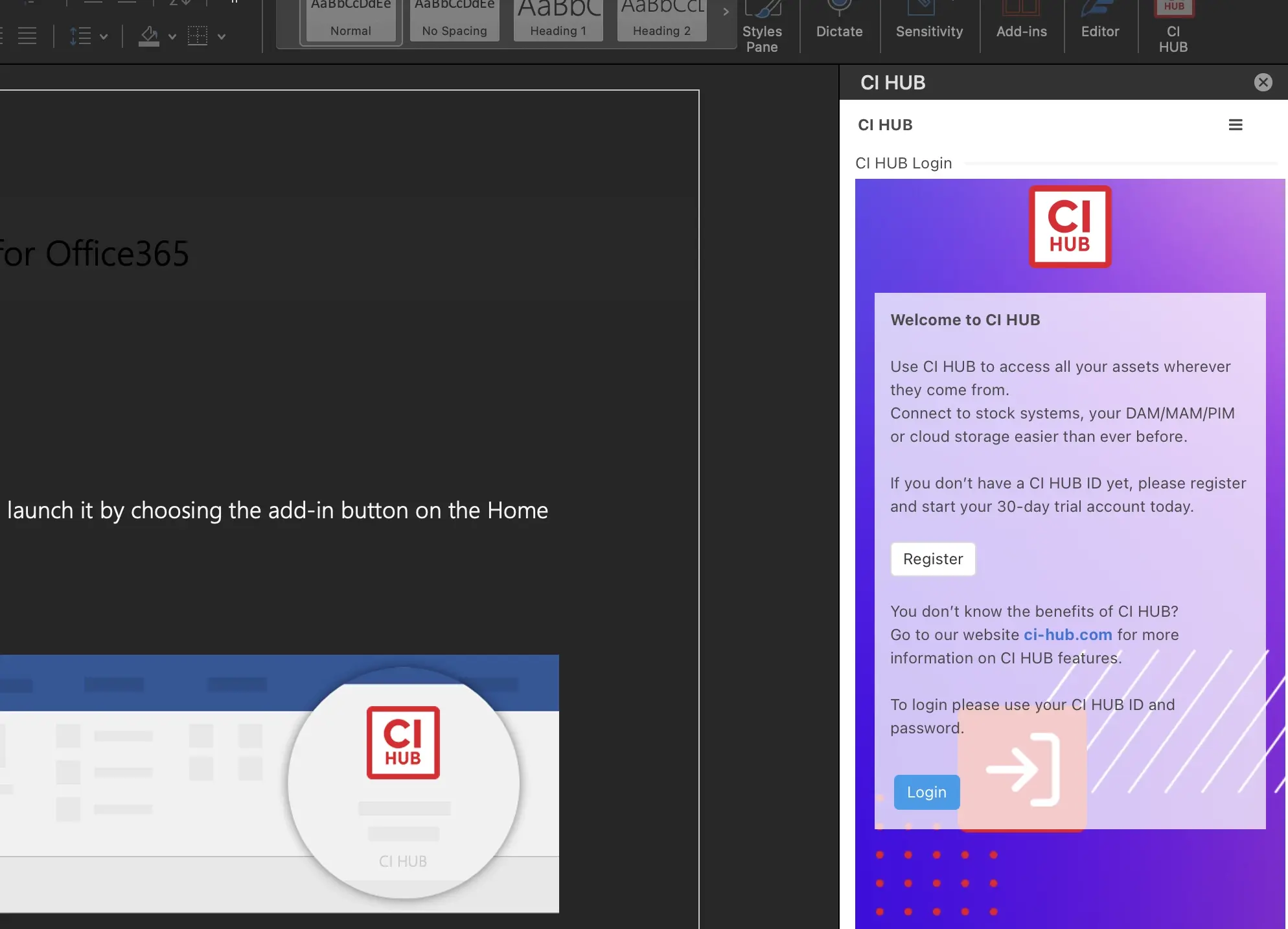The image size is (1288, 929).
Task: Open the ci-hub.com website link
Action: coord(1068,635)
